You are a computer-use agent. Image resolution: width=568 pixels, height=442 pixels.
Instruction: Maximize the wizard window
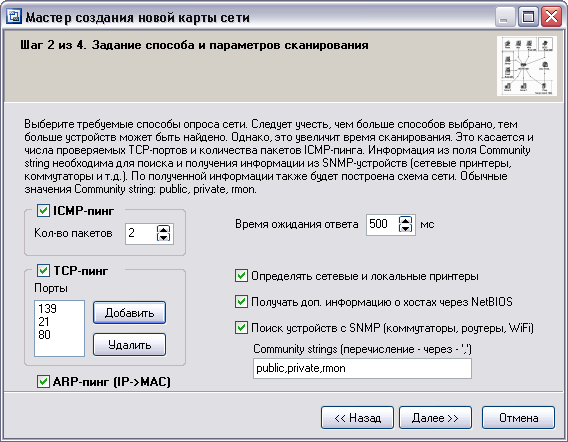click(x=528, y=17)
